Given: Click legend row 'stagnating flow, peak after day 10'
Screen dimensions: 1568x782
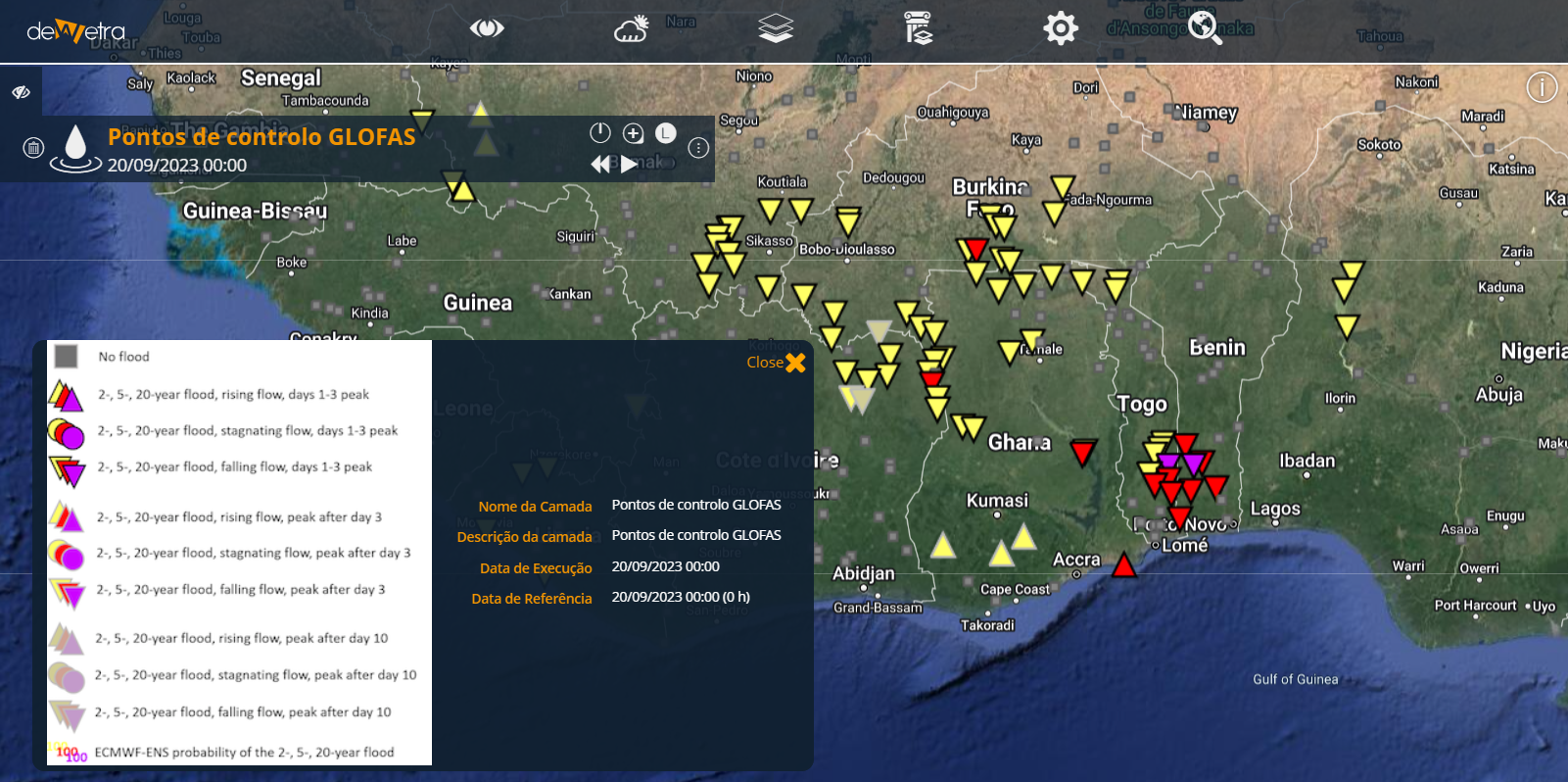Looking at the screenshot, I should pyautogui.click(x=256, y=675).
